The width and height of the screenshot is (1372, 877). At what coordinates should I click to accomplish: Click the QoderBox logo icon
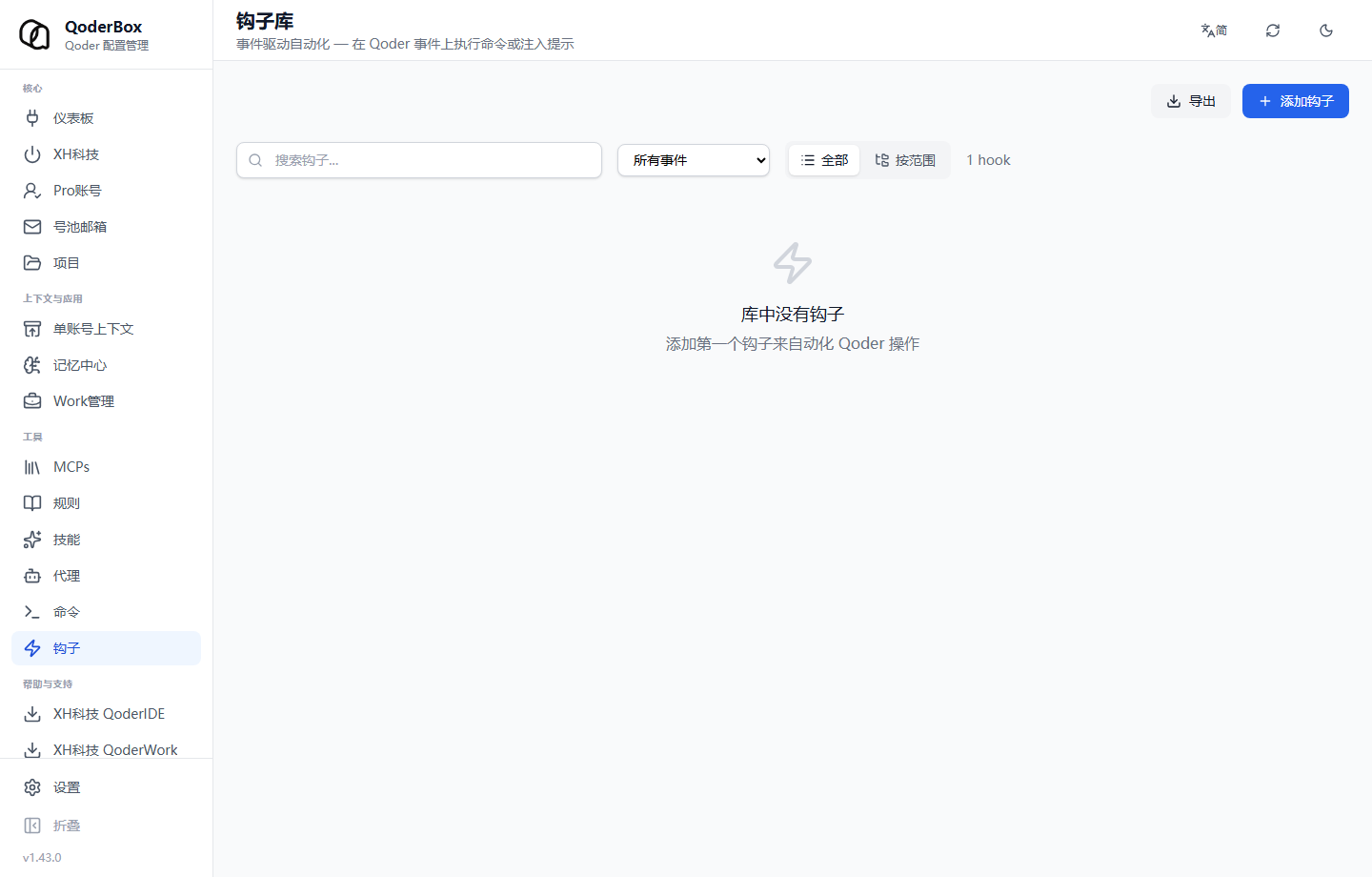tap(34, 34)
